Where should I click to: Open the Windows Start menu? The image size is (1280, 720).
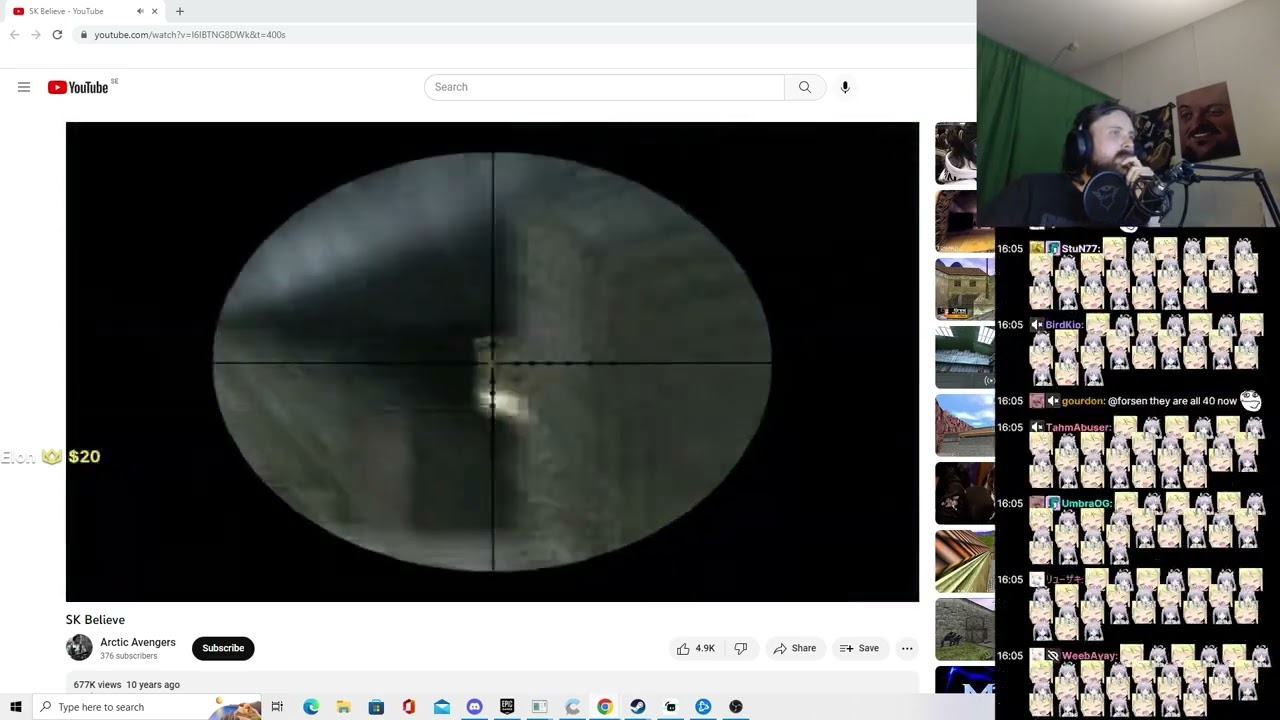(x=16, y=707)
